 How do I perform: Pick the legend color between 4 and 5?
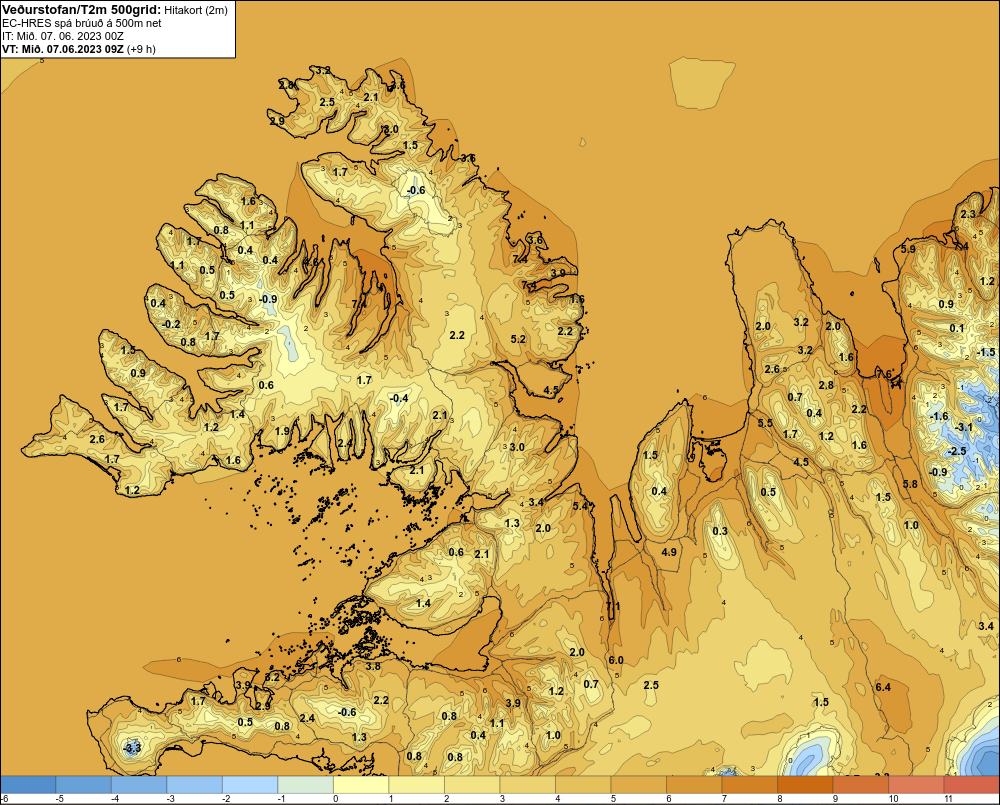[583, 784]
